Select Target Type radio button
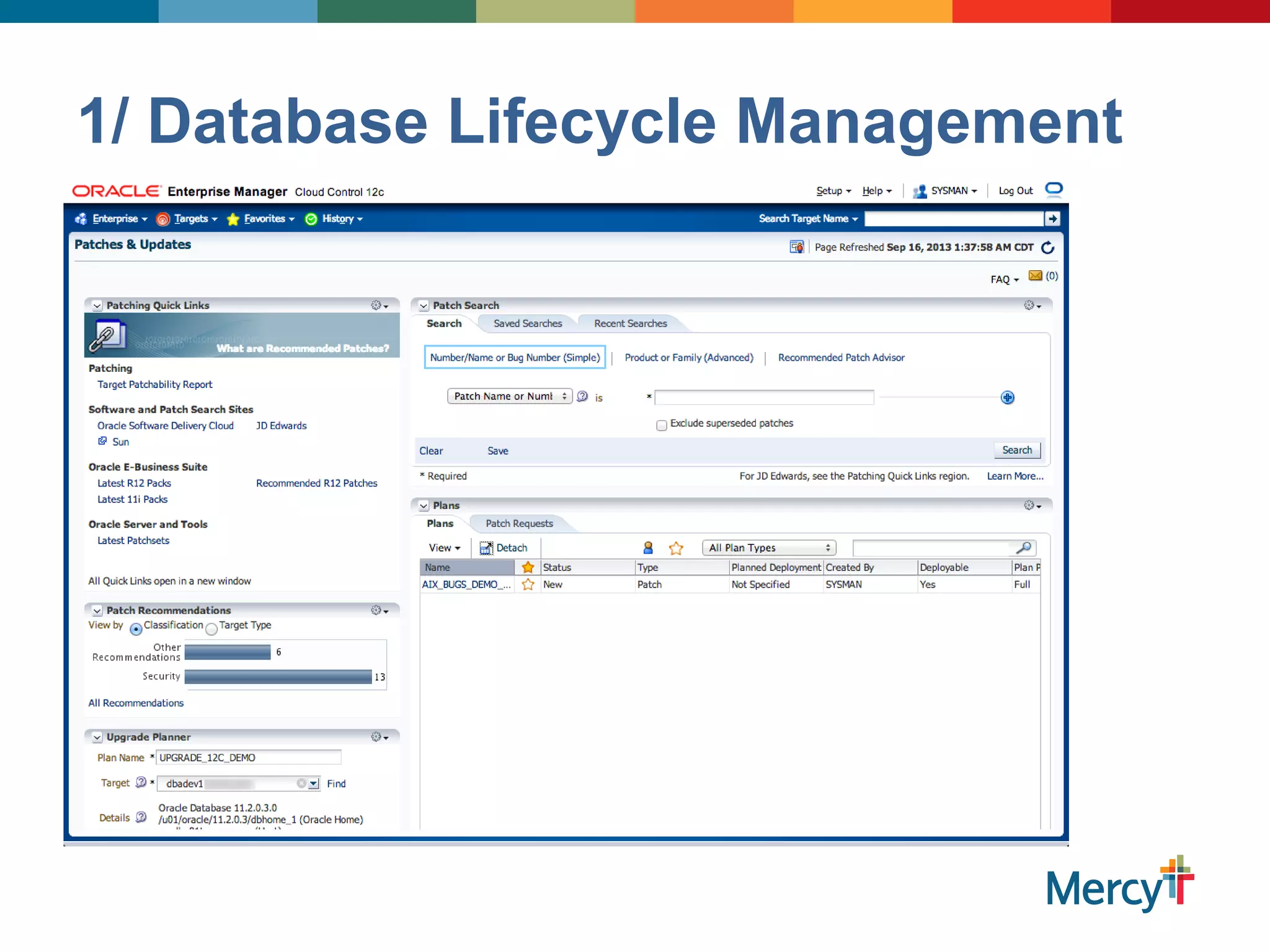The height and width of the screenshot is (952, 1270). pyautogui.click(x=211, y=628)
